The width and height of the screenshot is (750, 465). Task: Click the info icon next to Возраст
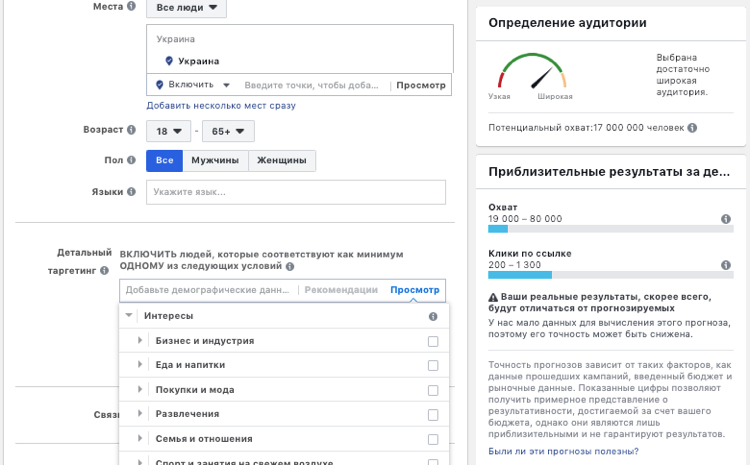pyautogui.click(x=131, y=130)
